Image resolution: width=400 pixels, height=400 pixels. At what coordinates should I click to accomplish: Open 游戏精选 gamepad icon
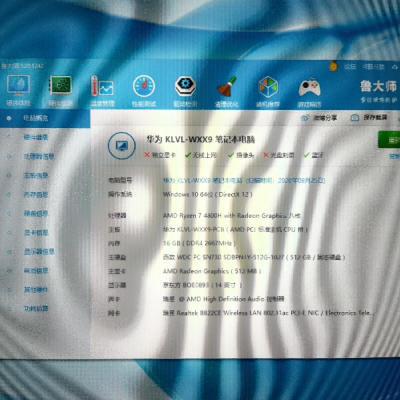tap(309, 91)
